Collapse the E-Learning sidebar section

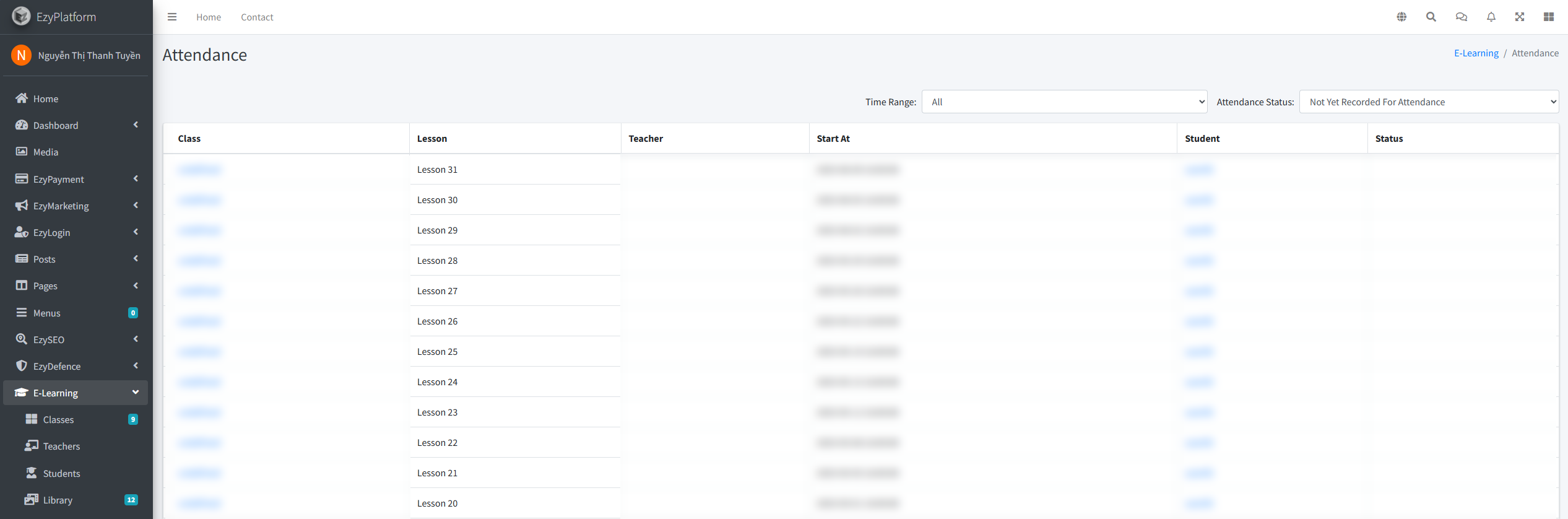[76, 393]
